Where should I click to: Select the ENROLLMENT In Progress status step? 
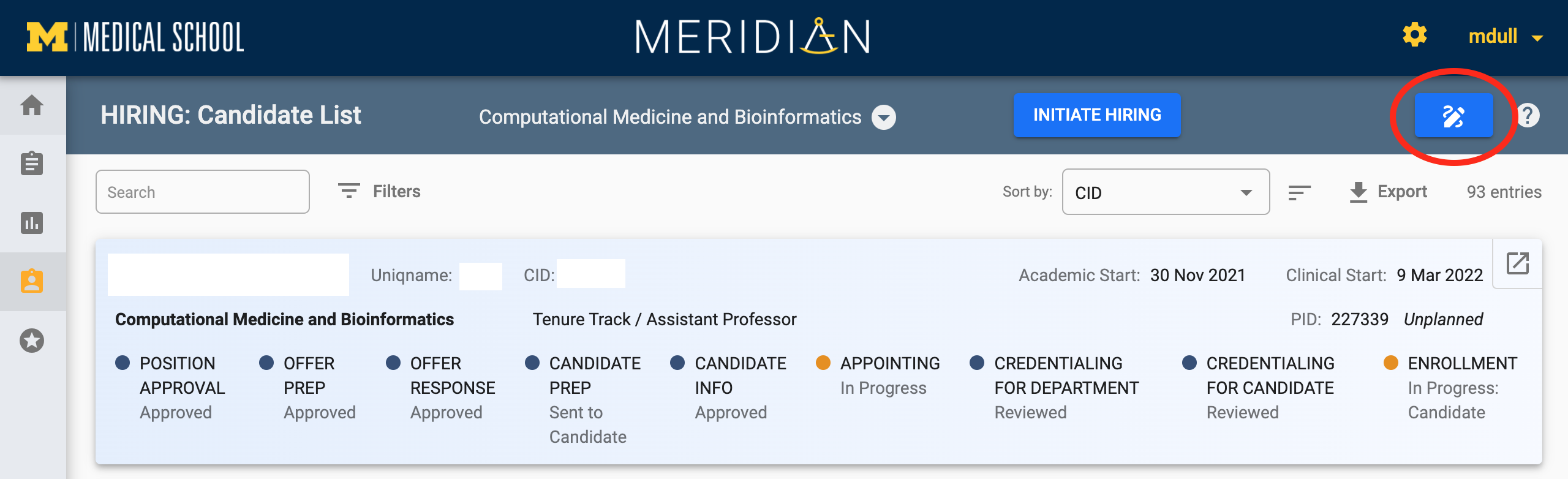click(1450, 388)
